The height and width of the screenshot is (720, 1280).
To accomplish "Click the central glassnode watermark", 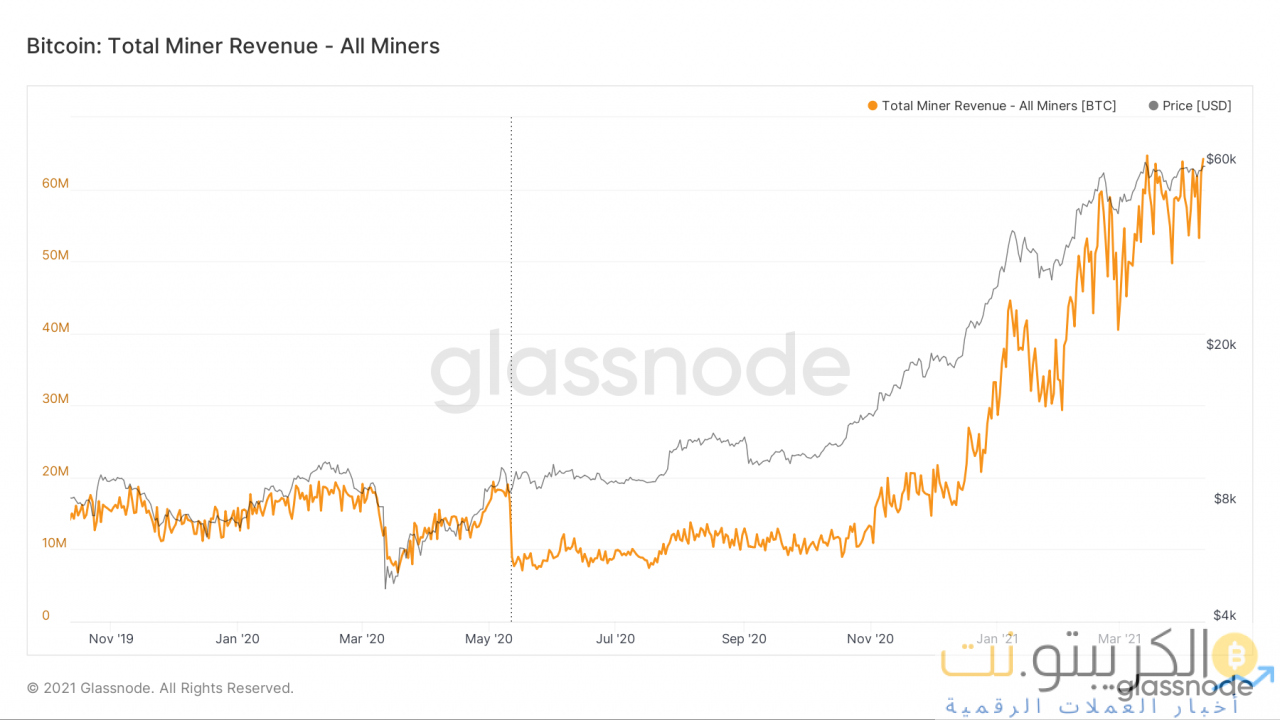I will coord(640,372).
